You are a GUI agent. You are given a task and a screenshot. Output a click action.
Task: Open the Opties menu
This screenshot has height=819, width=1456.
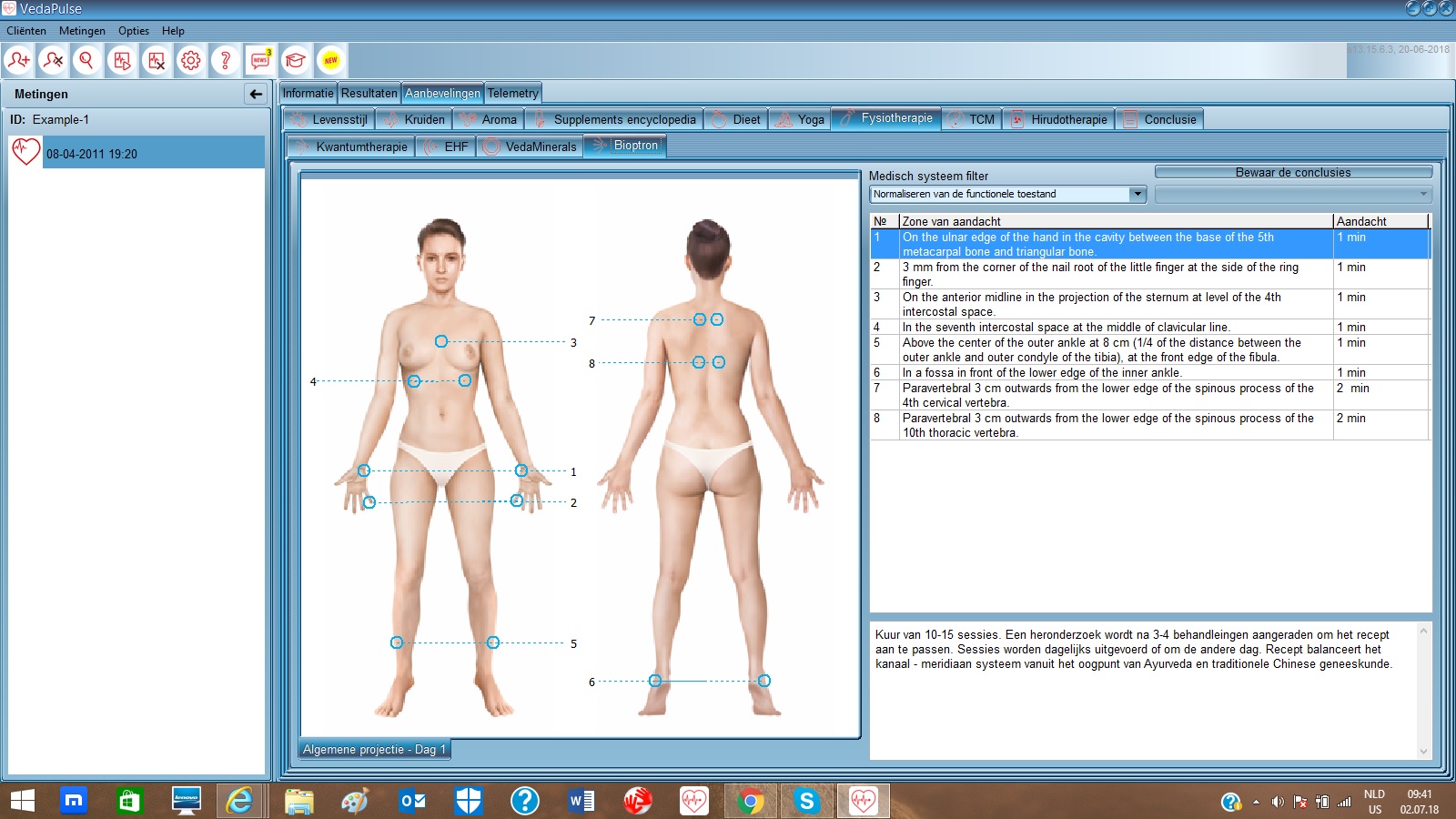click(x=134, y=31)
